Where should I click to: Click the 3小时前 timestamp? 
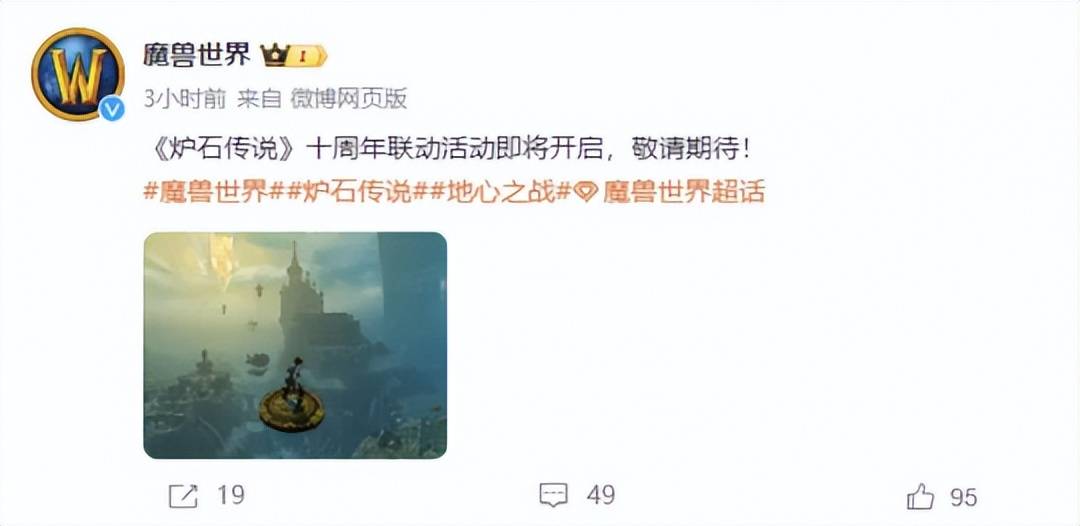tap(185, 100)
